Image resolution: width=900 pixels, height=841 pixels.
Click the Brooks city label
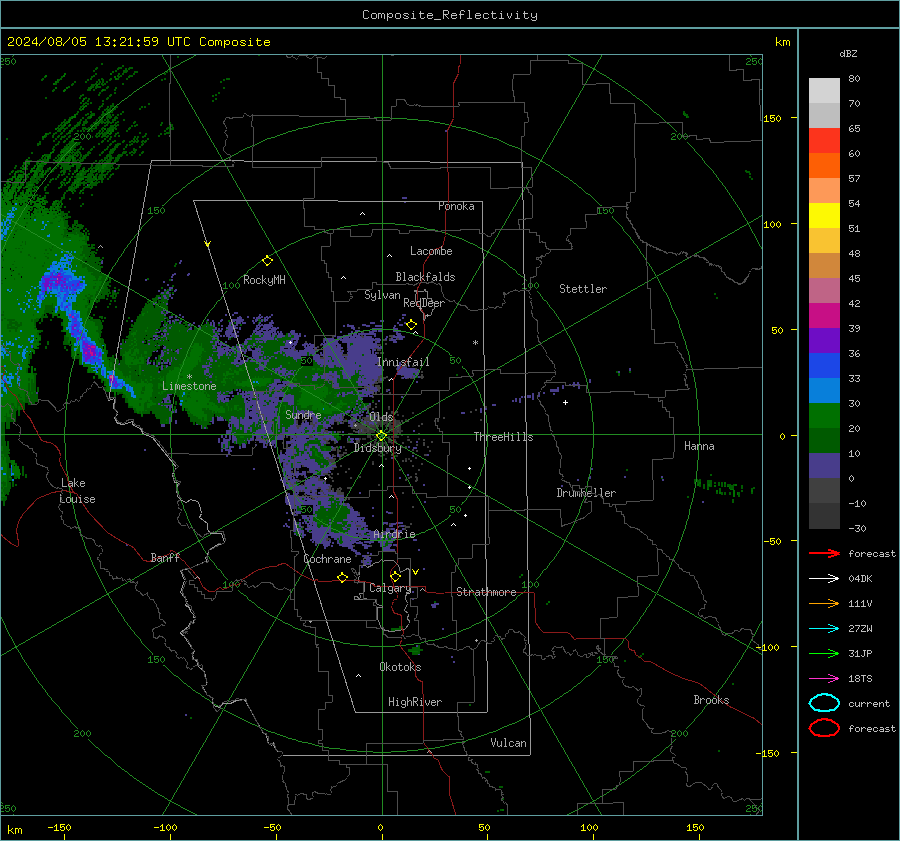click(x=711, y=700)
